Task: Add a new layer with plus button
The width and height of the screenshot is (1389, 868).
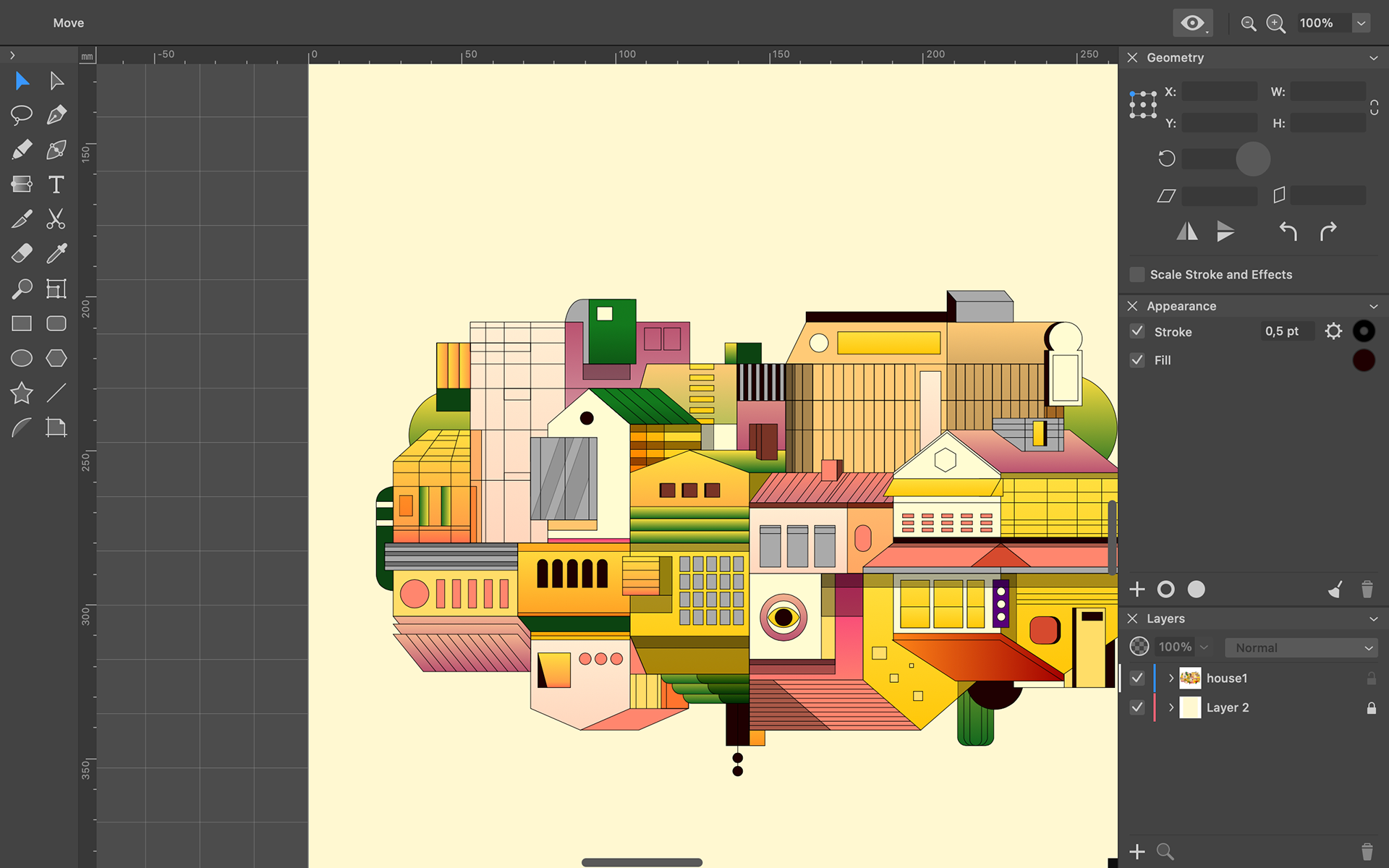Action: (x=1137, y=851)
